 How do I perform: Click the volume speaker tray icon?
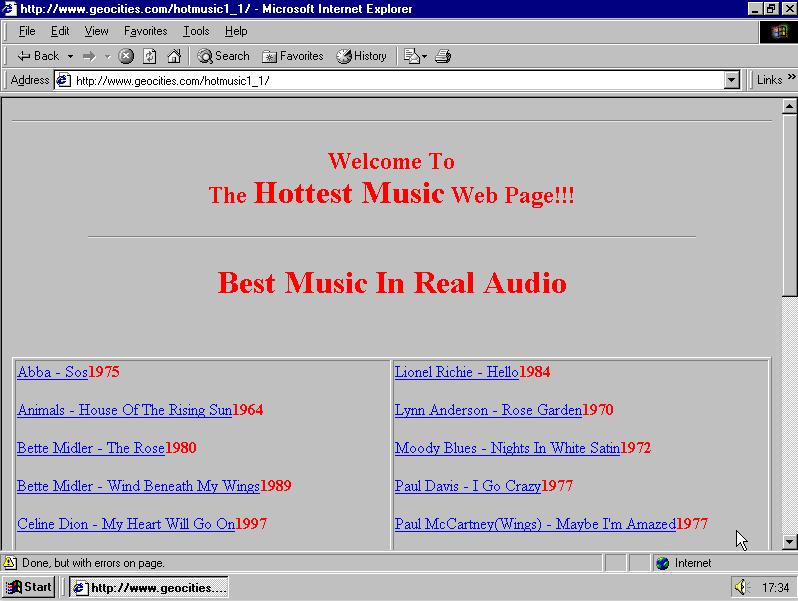(x=743, y=588)
